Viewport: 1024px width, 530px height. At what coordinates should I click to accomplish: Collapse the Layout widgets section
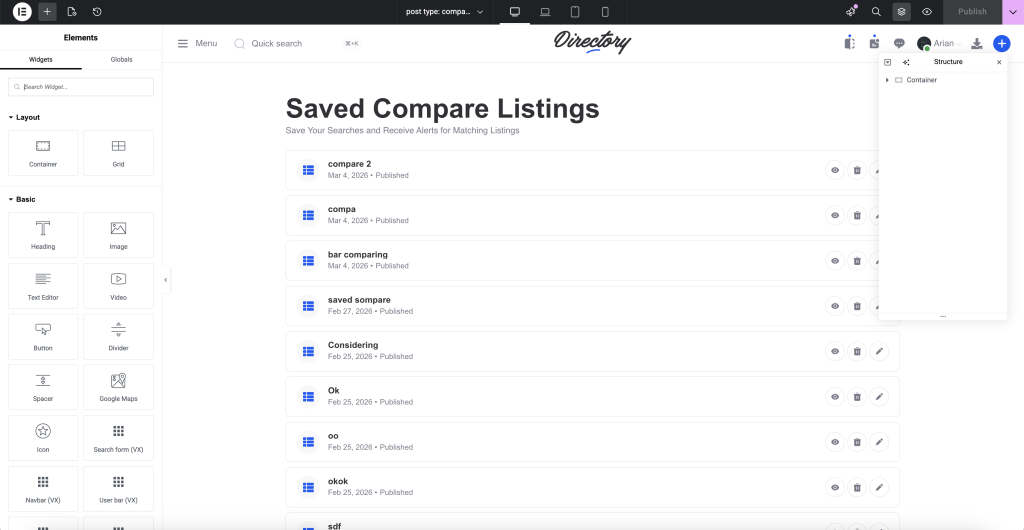11,117
